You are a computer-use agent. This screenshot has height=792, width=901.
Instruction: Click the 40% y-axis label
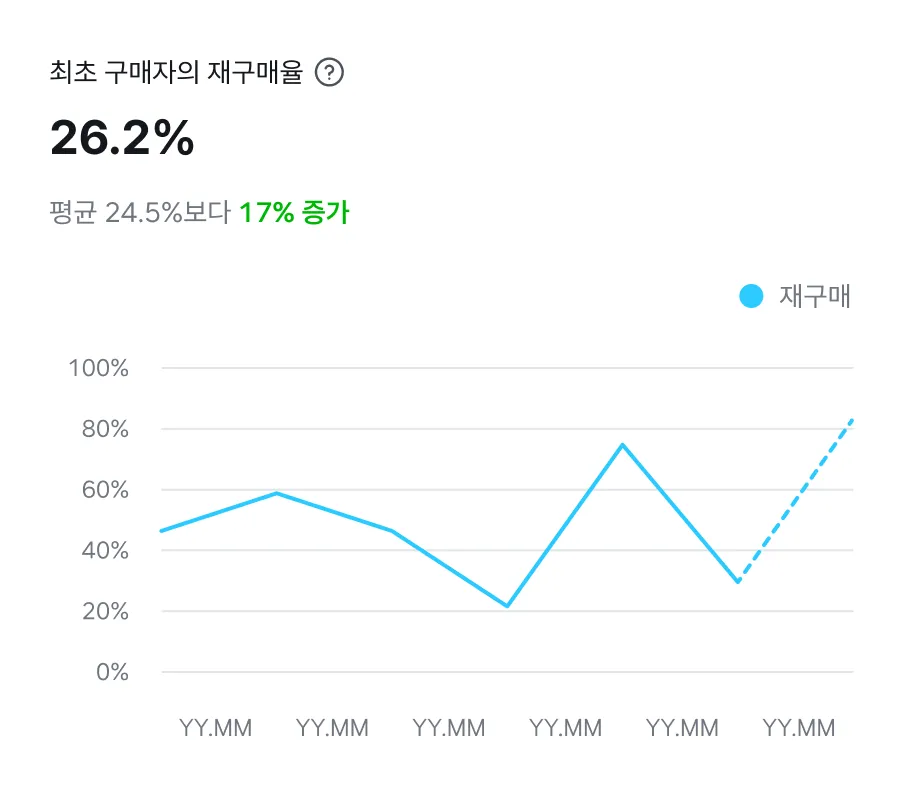(x=103, y=551)
